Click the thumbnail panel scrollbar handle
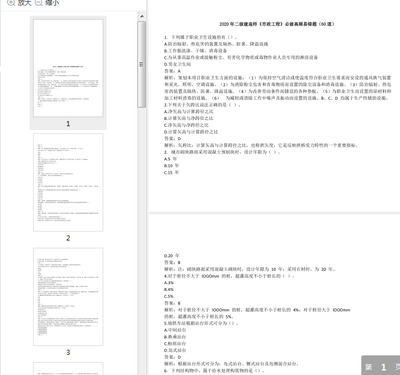 coord(142,64)
